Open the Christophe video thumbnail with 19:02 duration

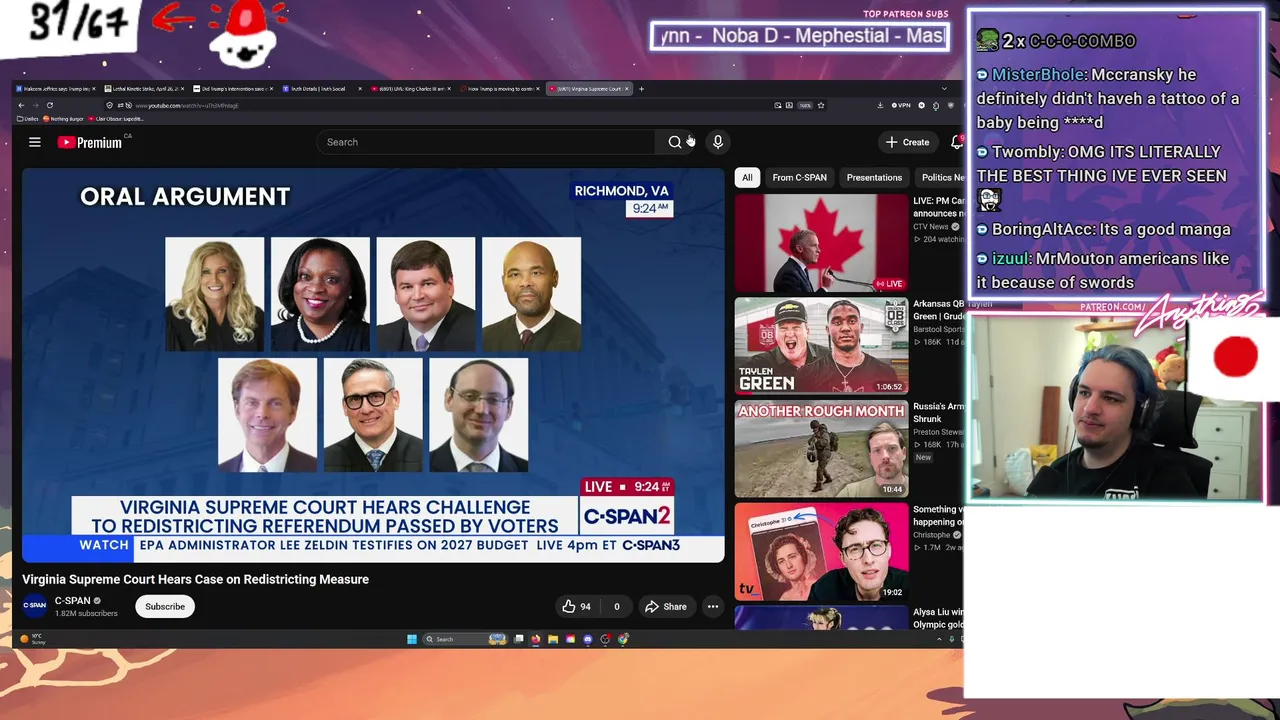coord(821,552)
